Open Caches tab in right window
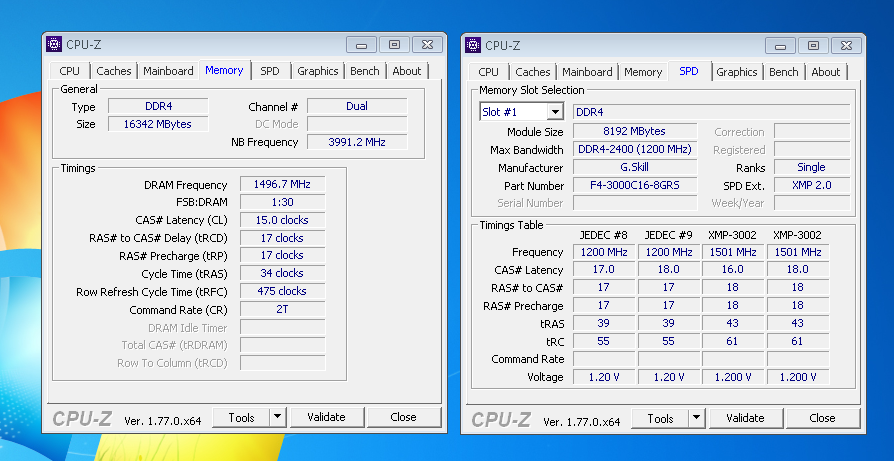This screenshot has width=894, height=461. point(533,72)
